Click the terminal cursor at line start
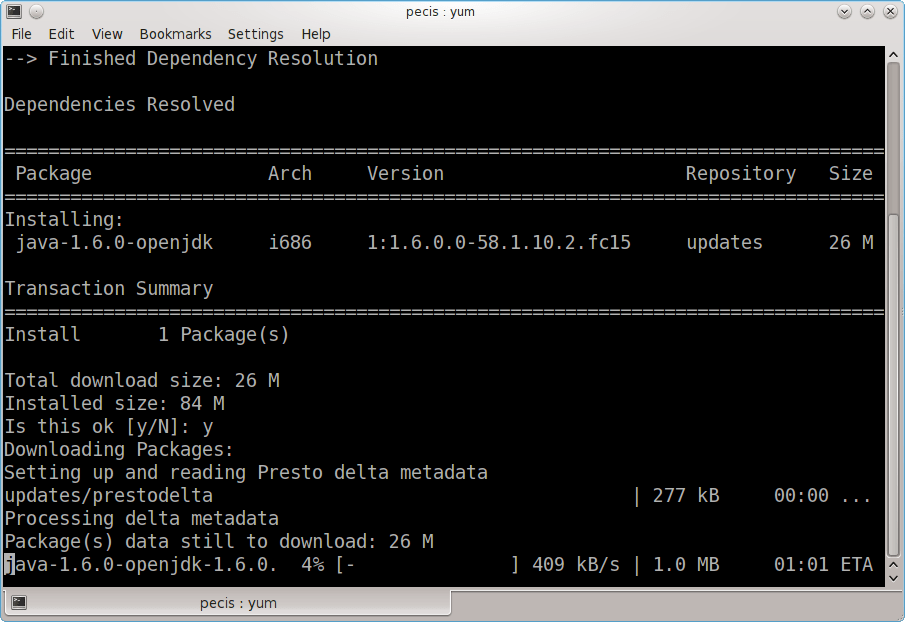This screenshot has width=905, height=622. (x=10, y=564)
